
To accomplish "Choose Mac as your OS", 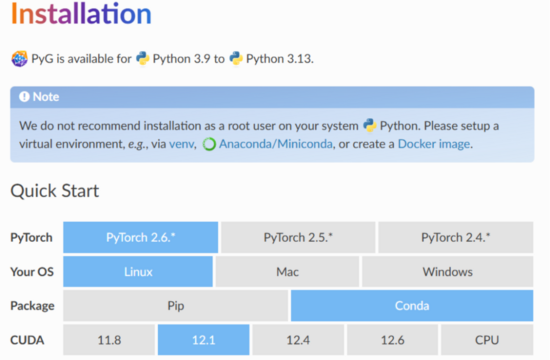I will pos(287,272).
